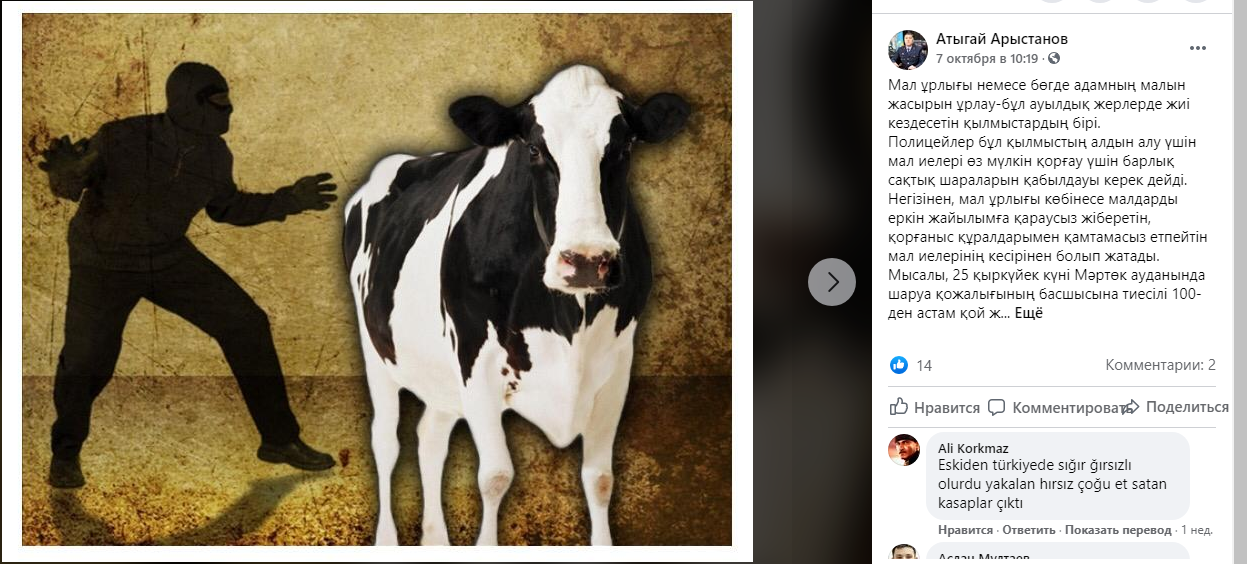
Task: Expand the post text with Ещё
Action: 1029,313
